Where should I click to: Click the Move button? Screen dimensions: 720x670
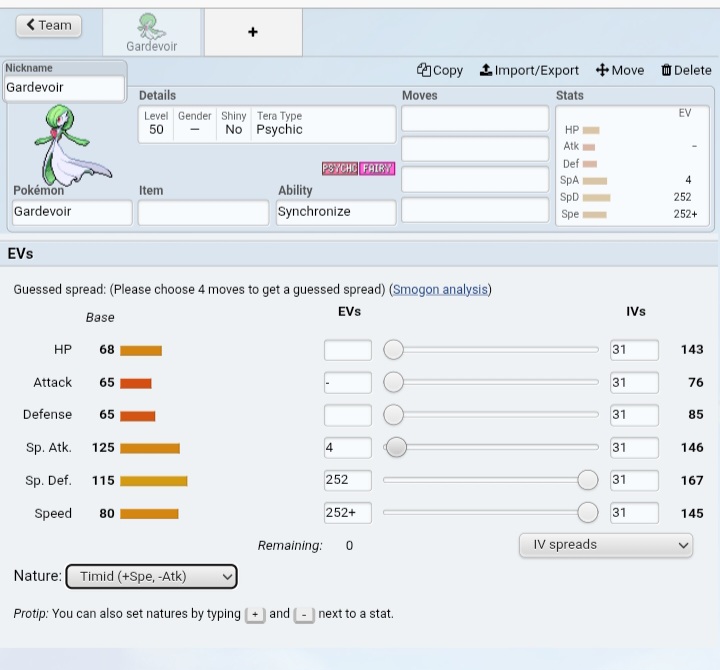point(620,70)
